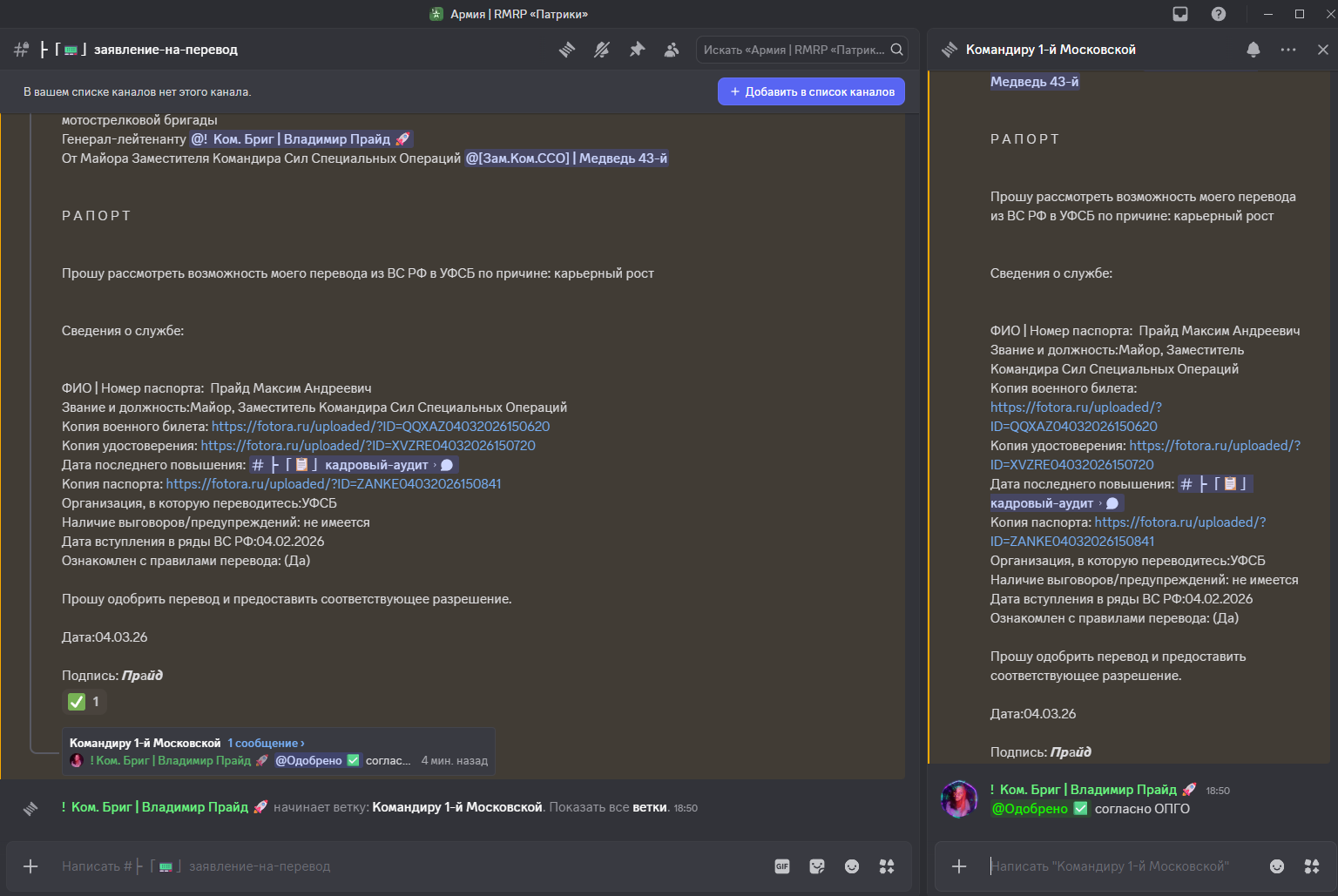
Task: Focus the server search field
Action: (794, 50)
